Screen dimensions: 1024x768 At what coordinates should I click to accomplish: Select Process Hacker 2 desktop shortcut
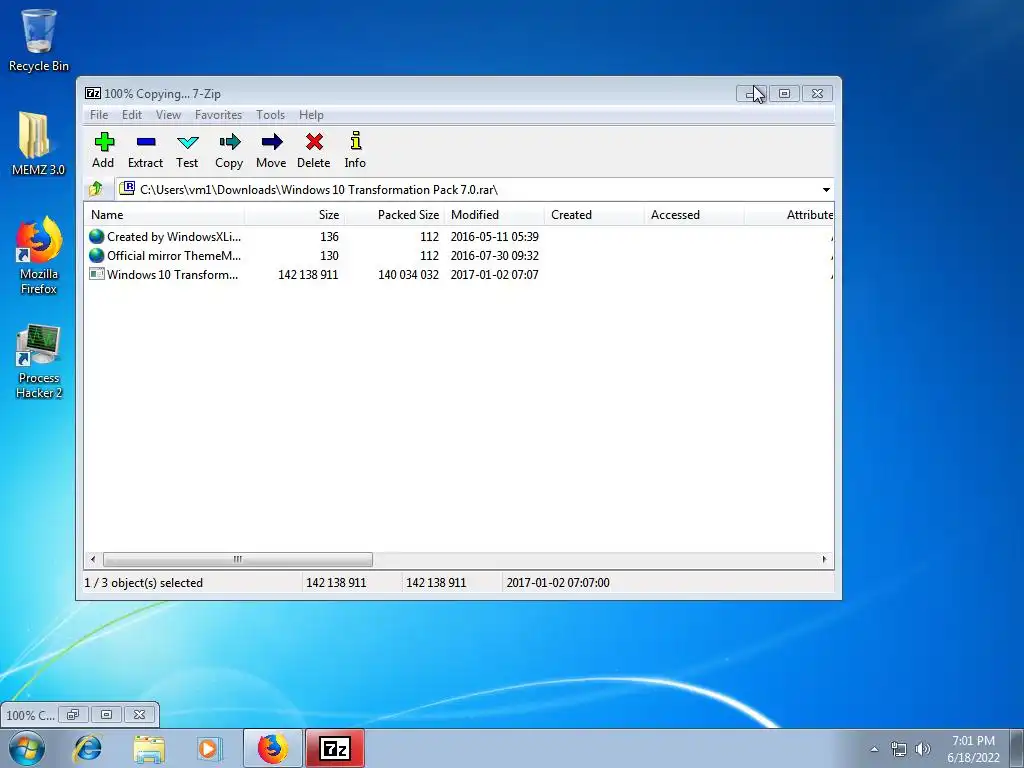click(39, 361)
